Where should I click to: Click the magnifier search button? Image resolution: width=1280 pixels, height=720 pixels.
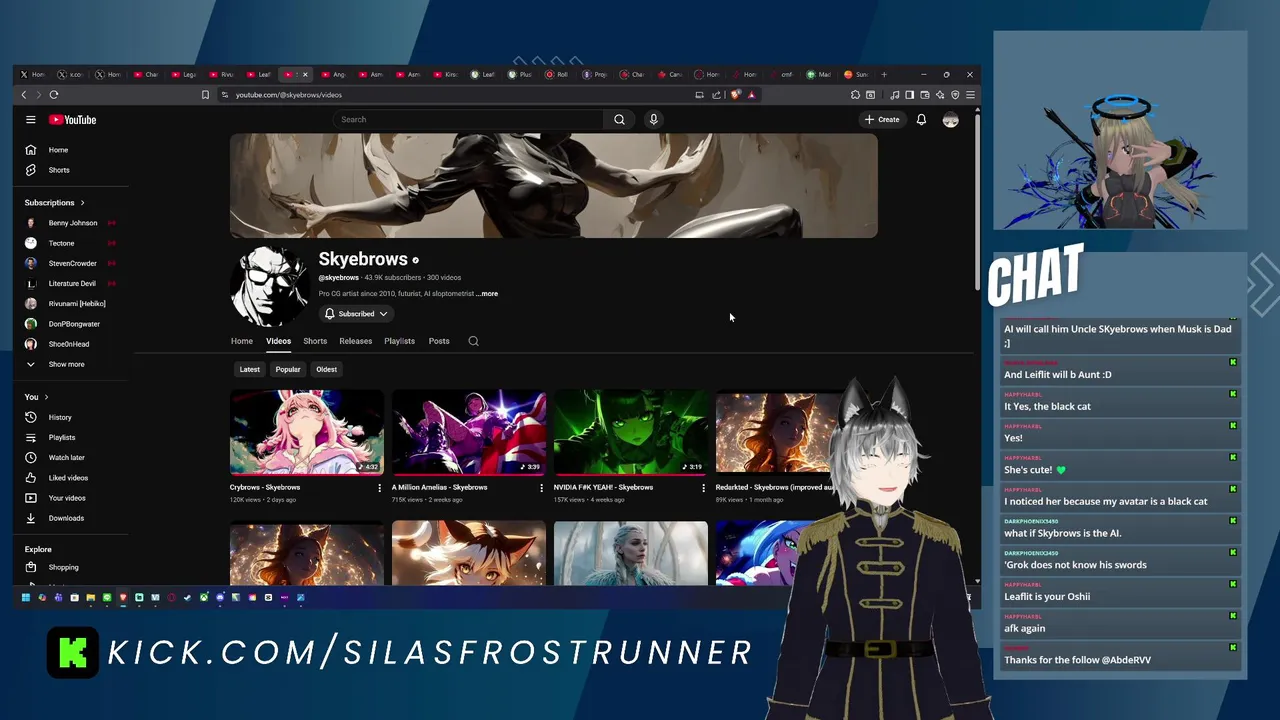click(x=619, y=119)
